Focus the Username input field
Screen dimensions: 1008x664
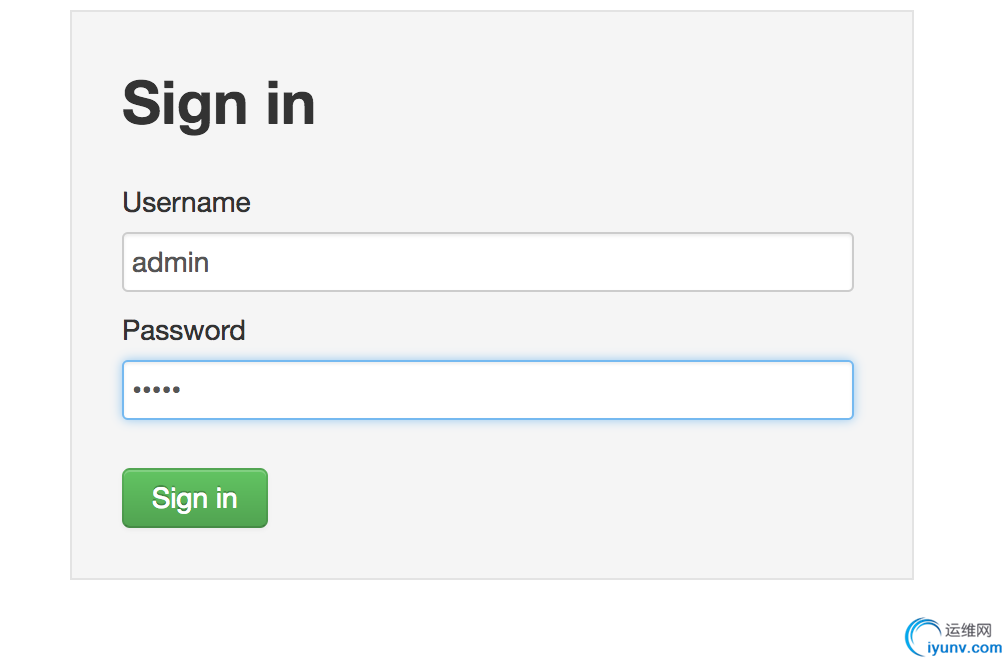pyautogui.click(x=488, y=262)
